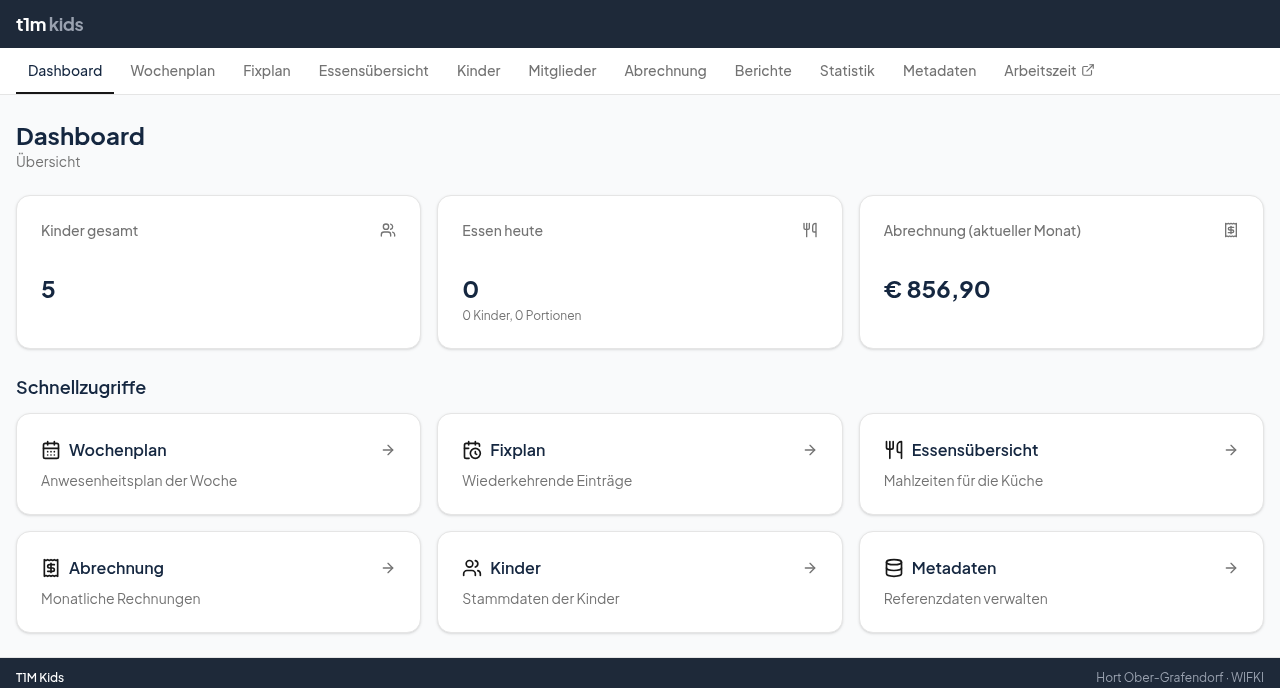Click the arrow on the Metadaten shortcut card

tap(1231, 568)
